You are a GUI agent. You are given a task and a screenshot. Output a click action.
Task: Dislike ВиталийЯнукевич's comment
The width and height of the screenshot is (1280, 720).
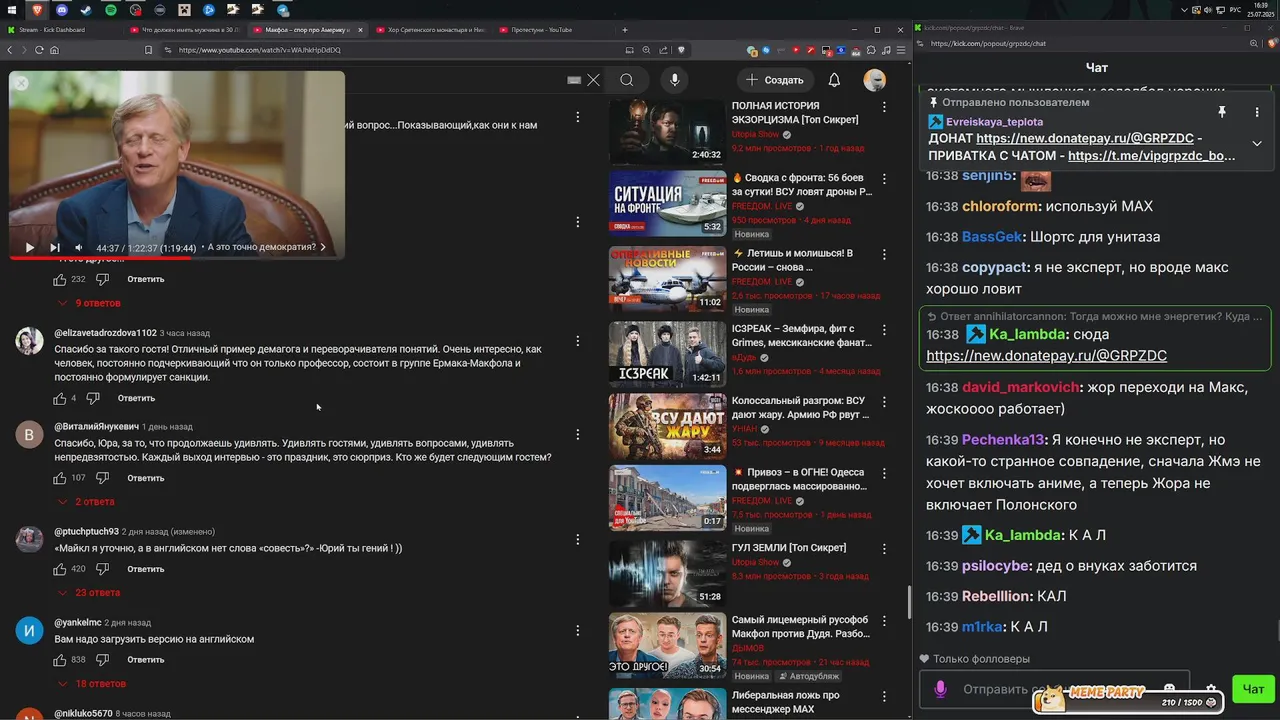(x=102, y=478)
